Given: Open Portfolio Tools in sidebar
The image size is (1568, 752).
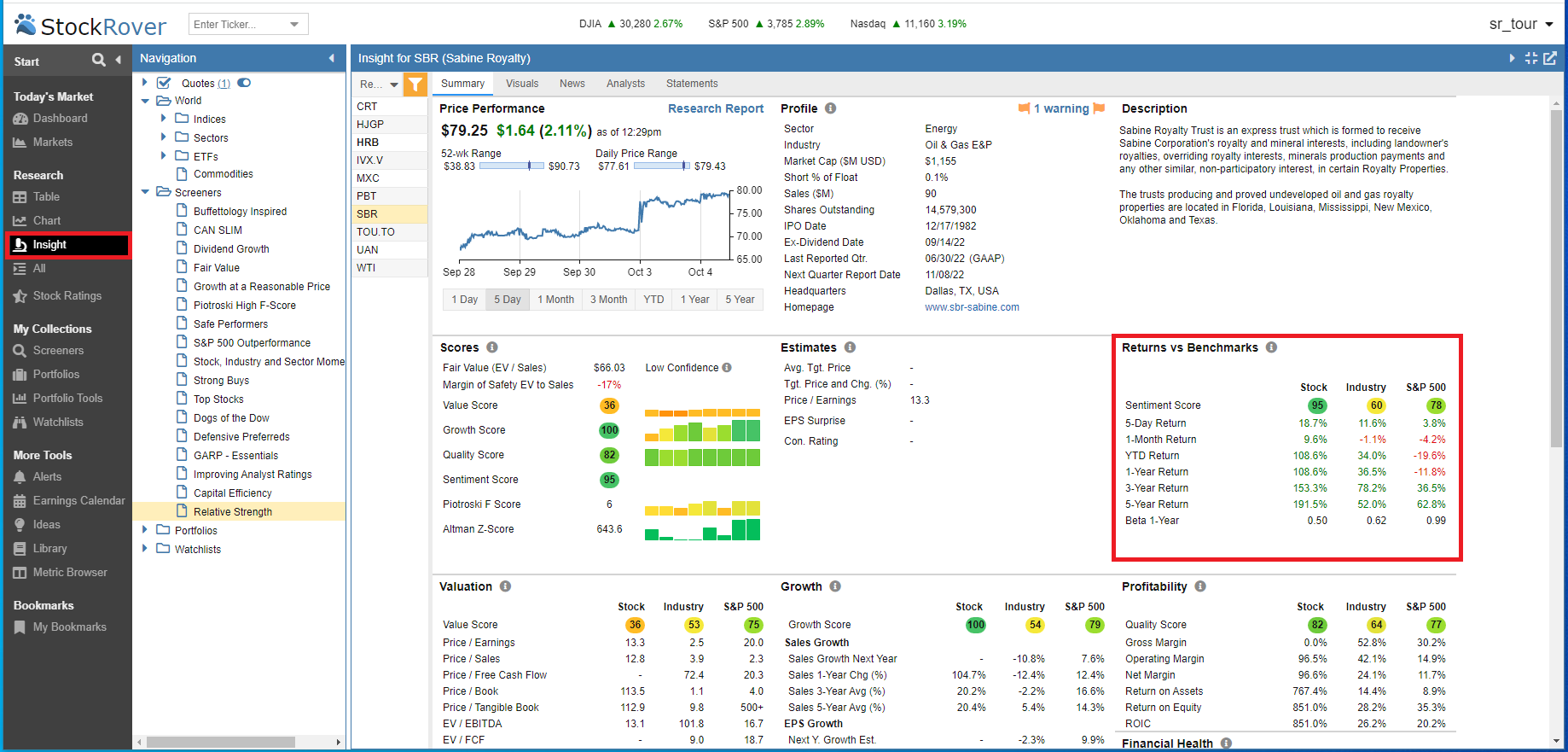Looking at the screenshot, I should click(67, 399).
